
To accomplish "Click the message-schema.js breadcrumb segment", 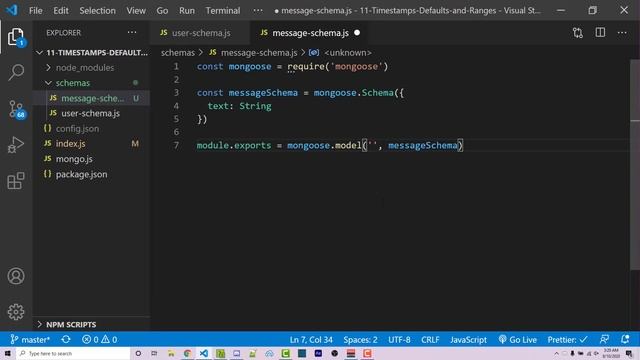I will [x=259, y=53].
